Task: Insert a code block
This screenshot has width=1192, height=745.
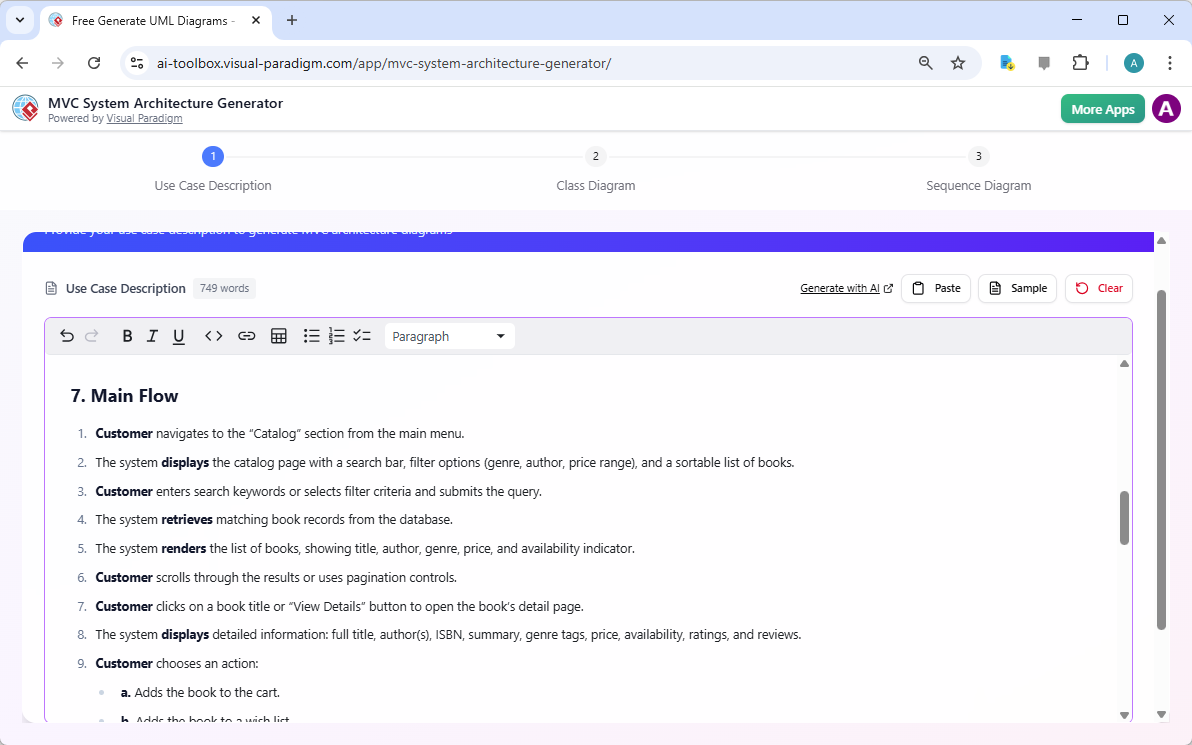Action: pos(213,336)
